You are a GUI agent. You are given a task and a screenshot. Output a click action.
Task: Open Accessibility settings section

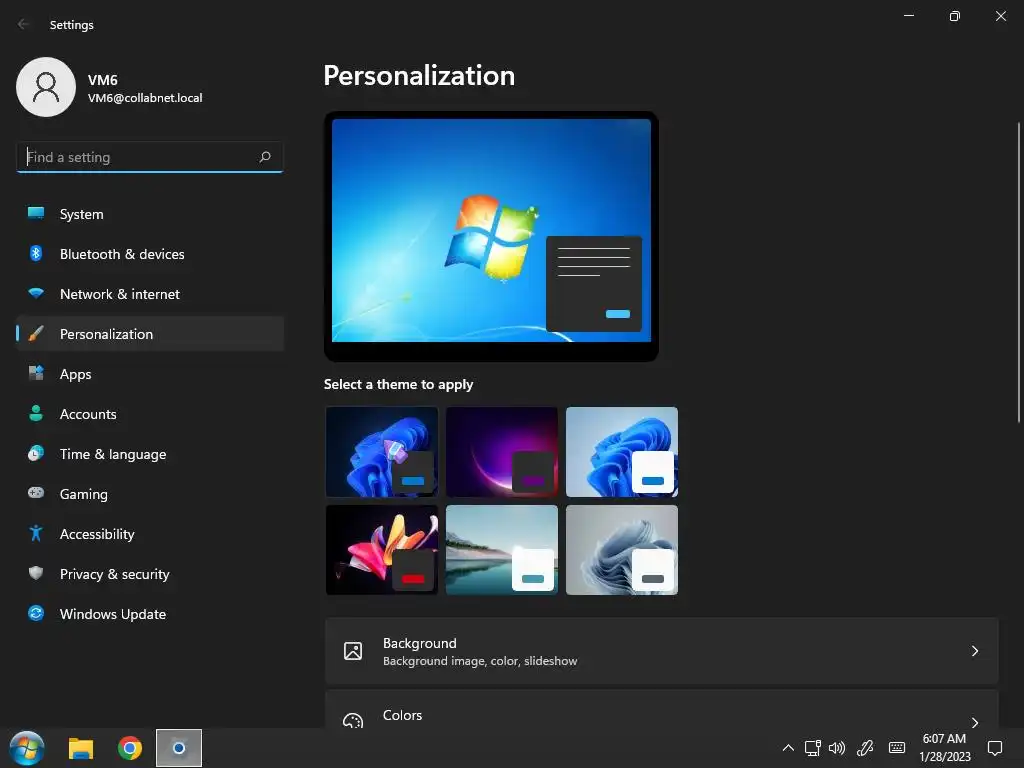pos(150,534)
